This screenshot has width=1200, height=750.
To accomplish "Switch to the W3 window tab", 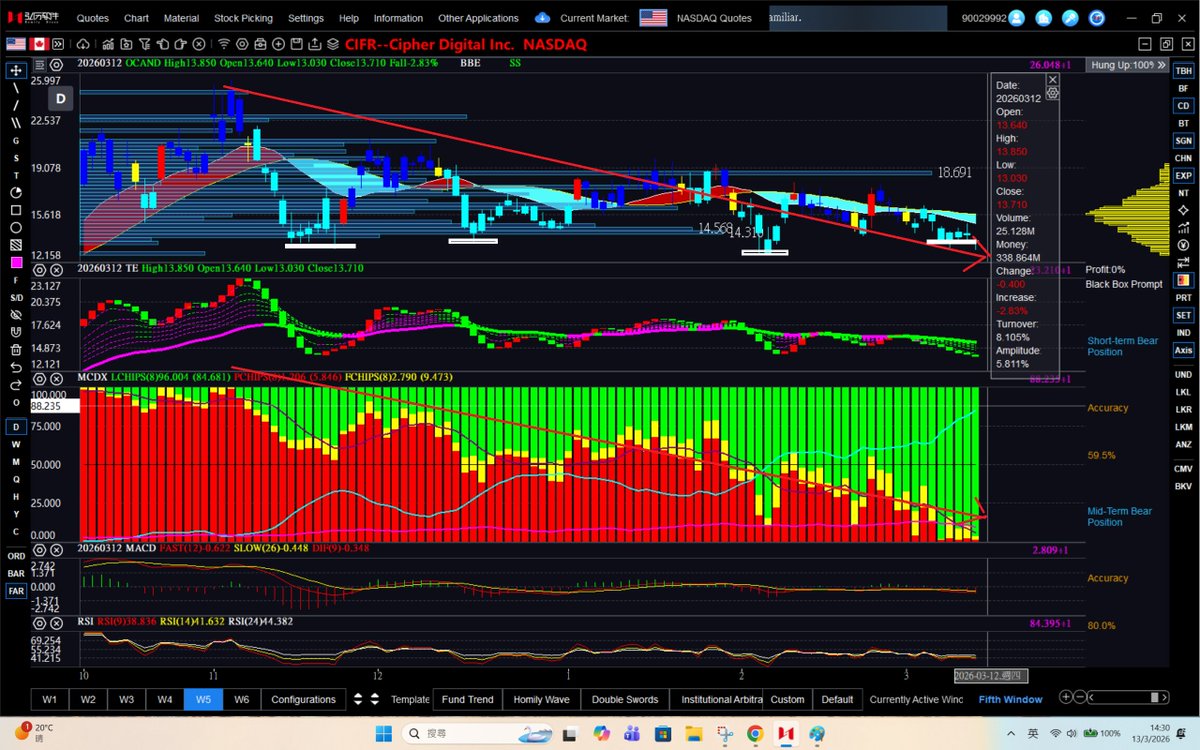I will (126, 699).
